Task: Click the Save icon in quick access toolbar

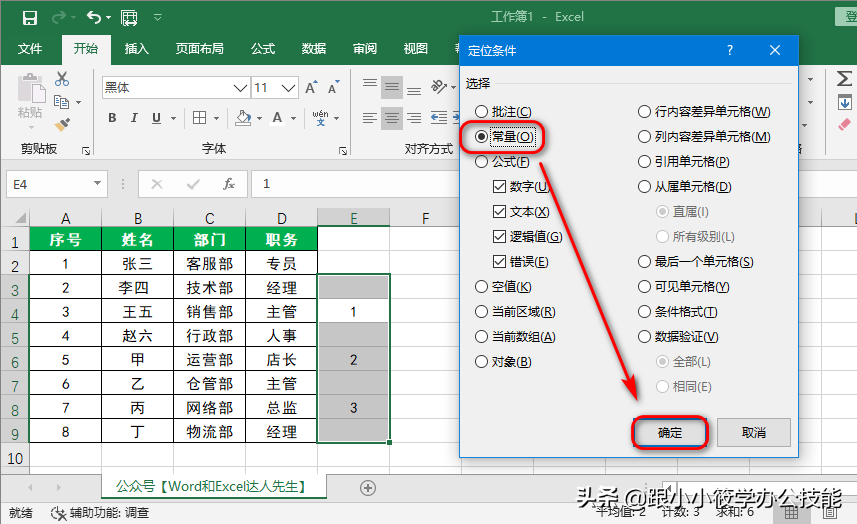Action: [30, 18]
